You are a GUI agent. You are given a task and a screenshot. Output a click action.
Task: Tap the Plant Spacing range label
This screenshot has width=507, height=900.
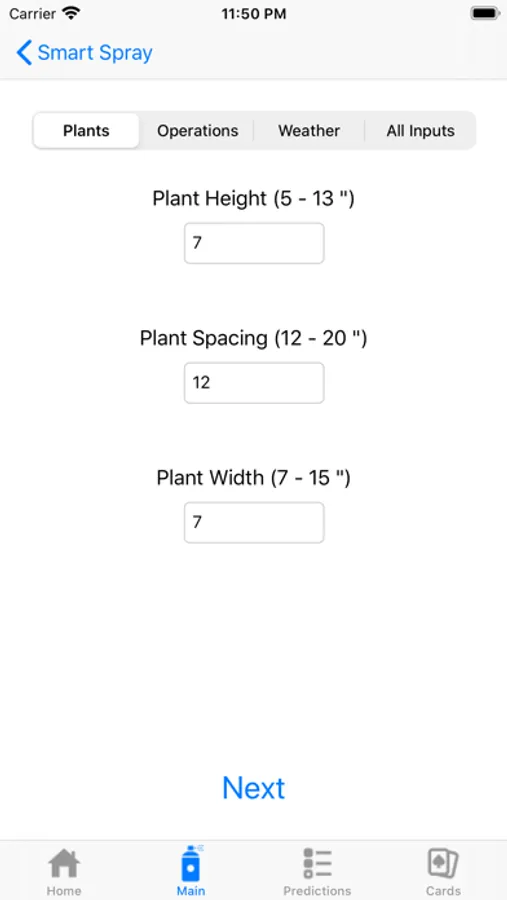click(x=253, y=338)
